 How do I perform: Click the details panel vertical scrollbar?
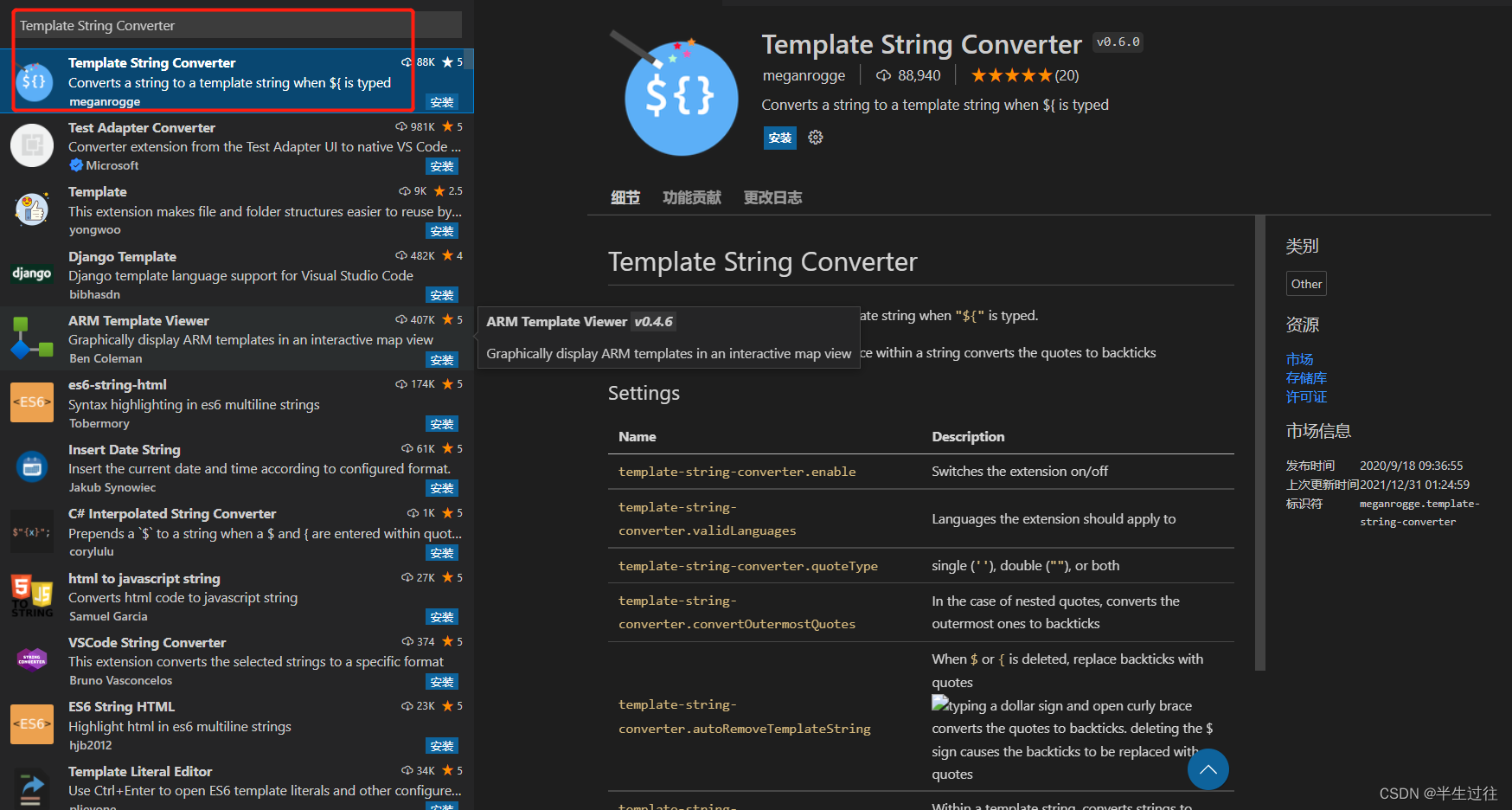[x=1259, y=443]
